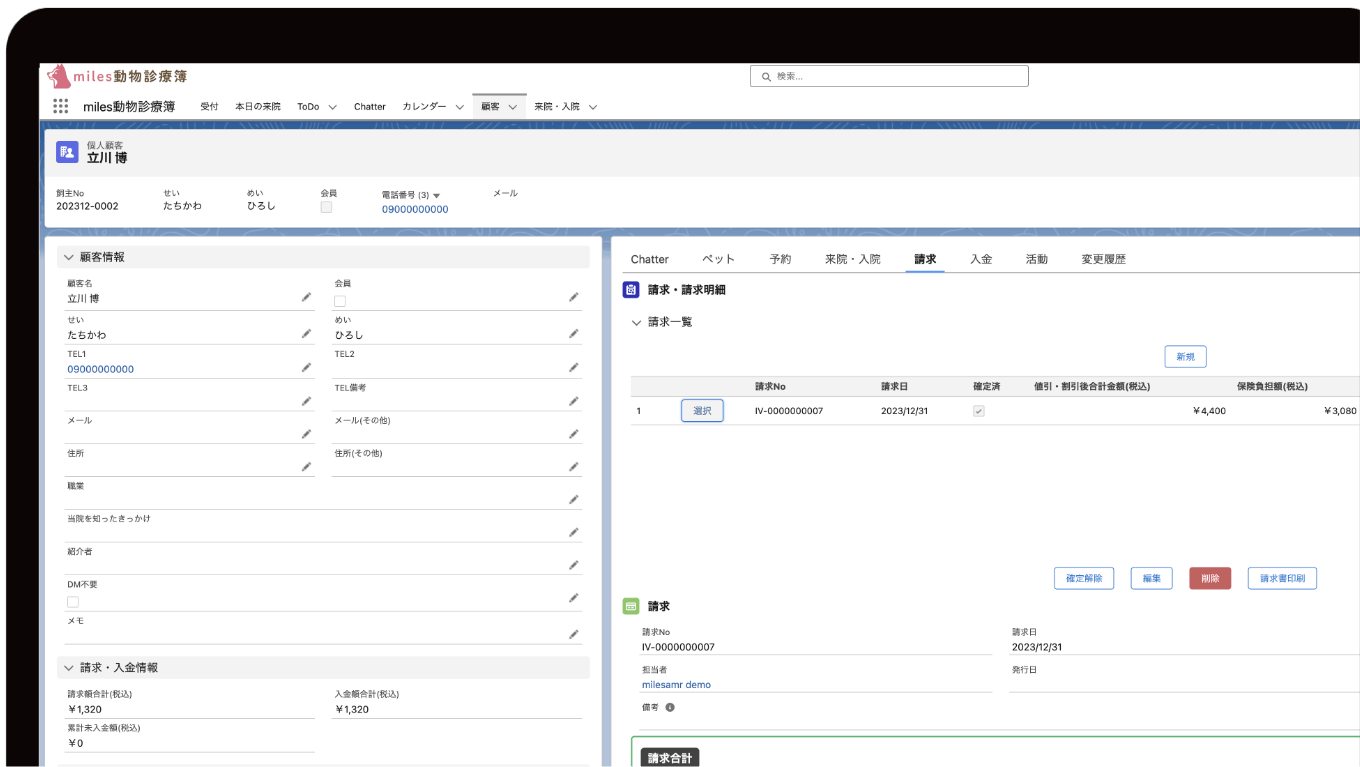Click into the 検索 search field

point(889,76)
